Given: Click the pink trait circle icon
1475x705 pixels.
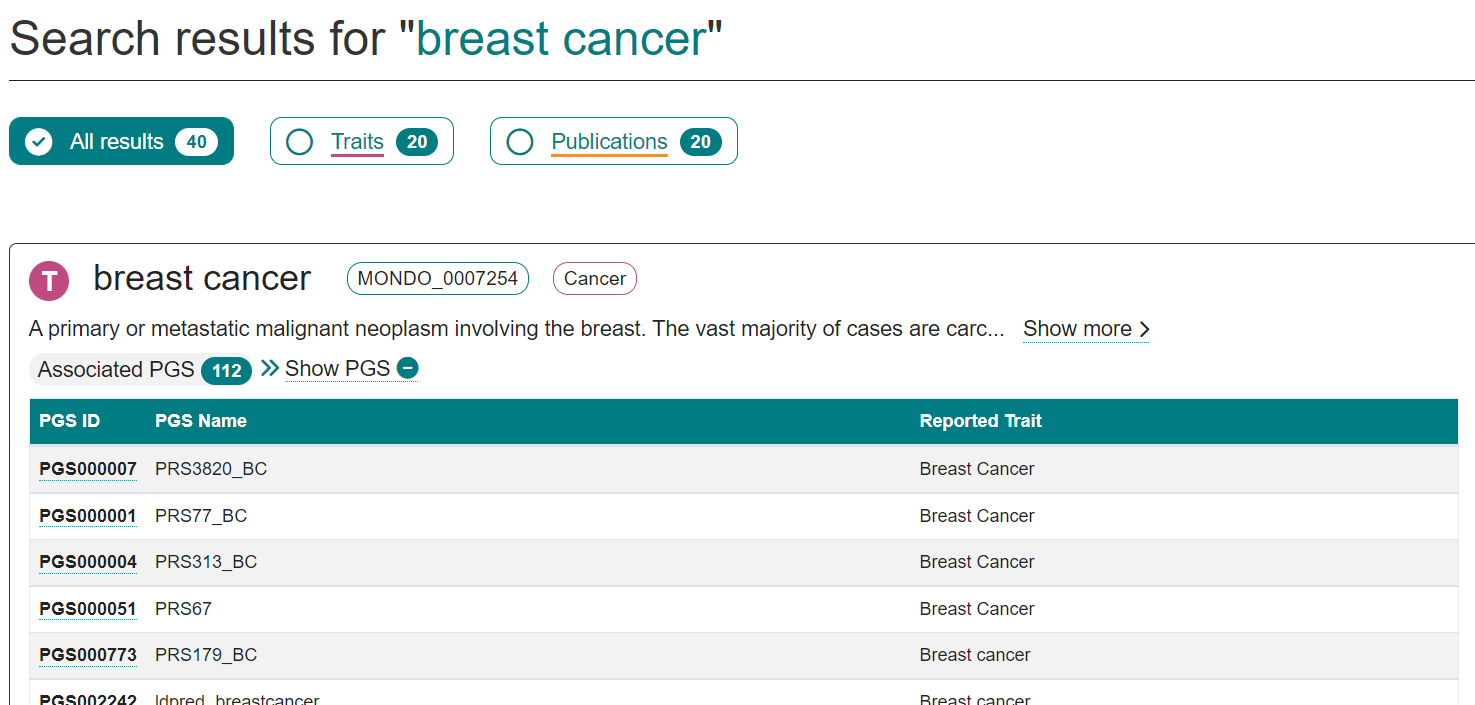Looking at the screenshot, I should coord(48,279).
